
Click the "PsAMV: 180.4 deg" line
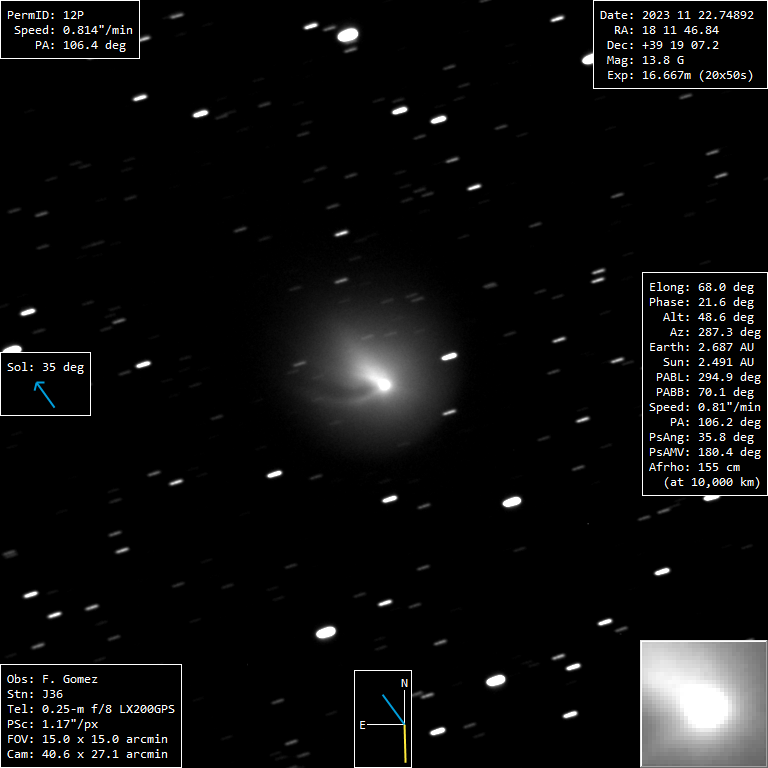[705, 452]
